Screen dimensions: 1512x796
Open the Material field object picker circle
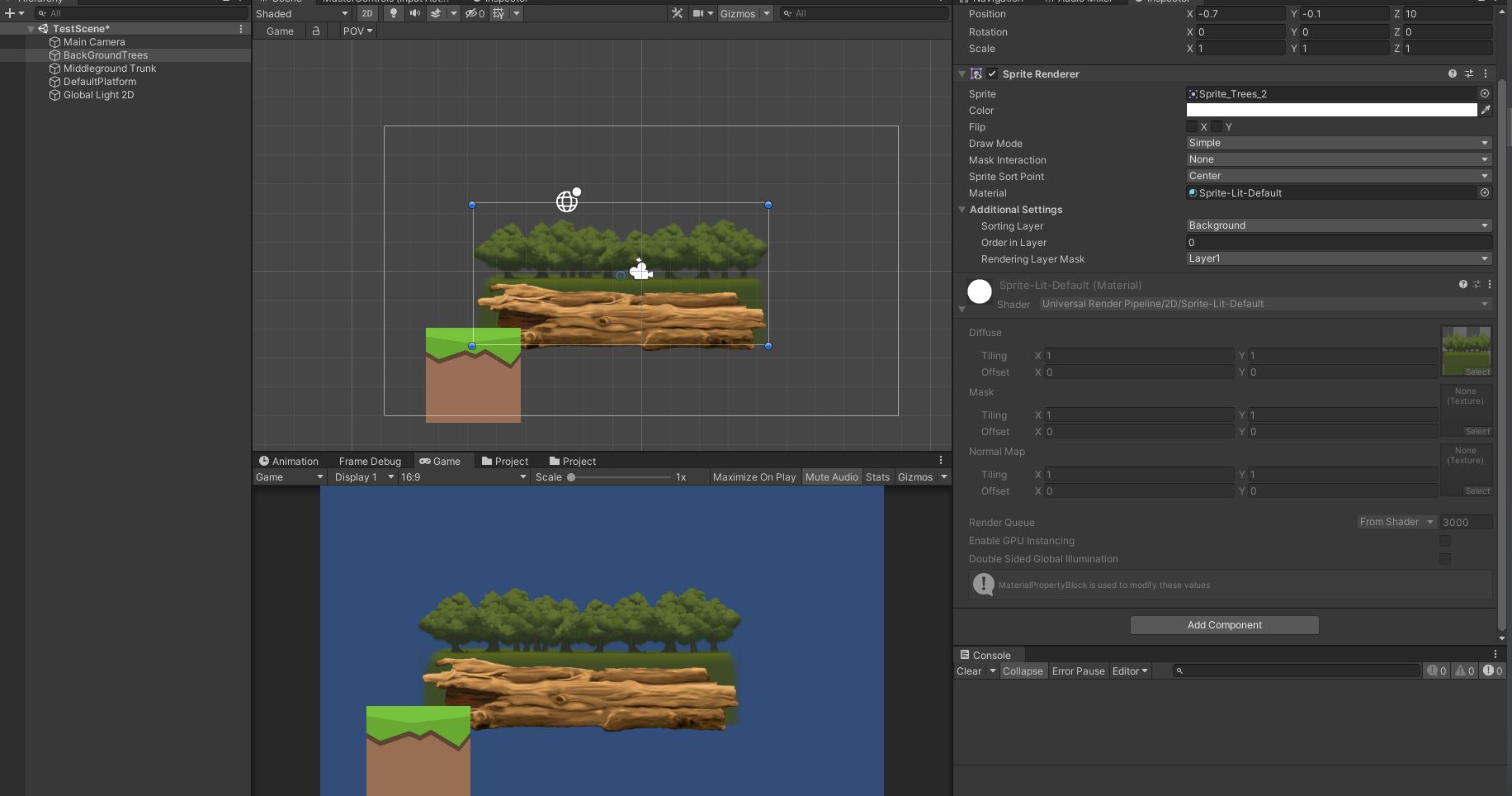coord(1485,192)
